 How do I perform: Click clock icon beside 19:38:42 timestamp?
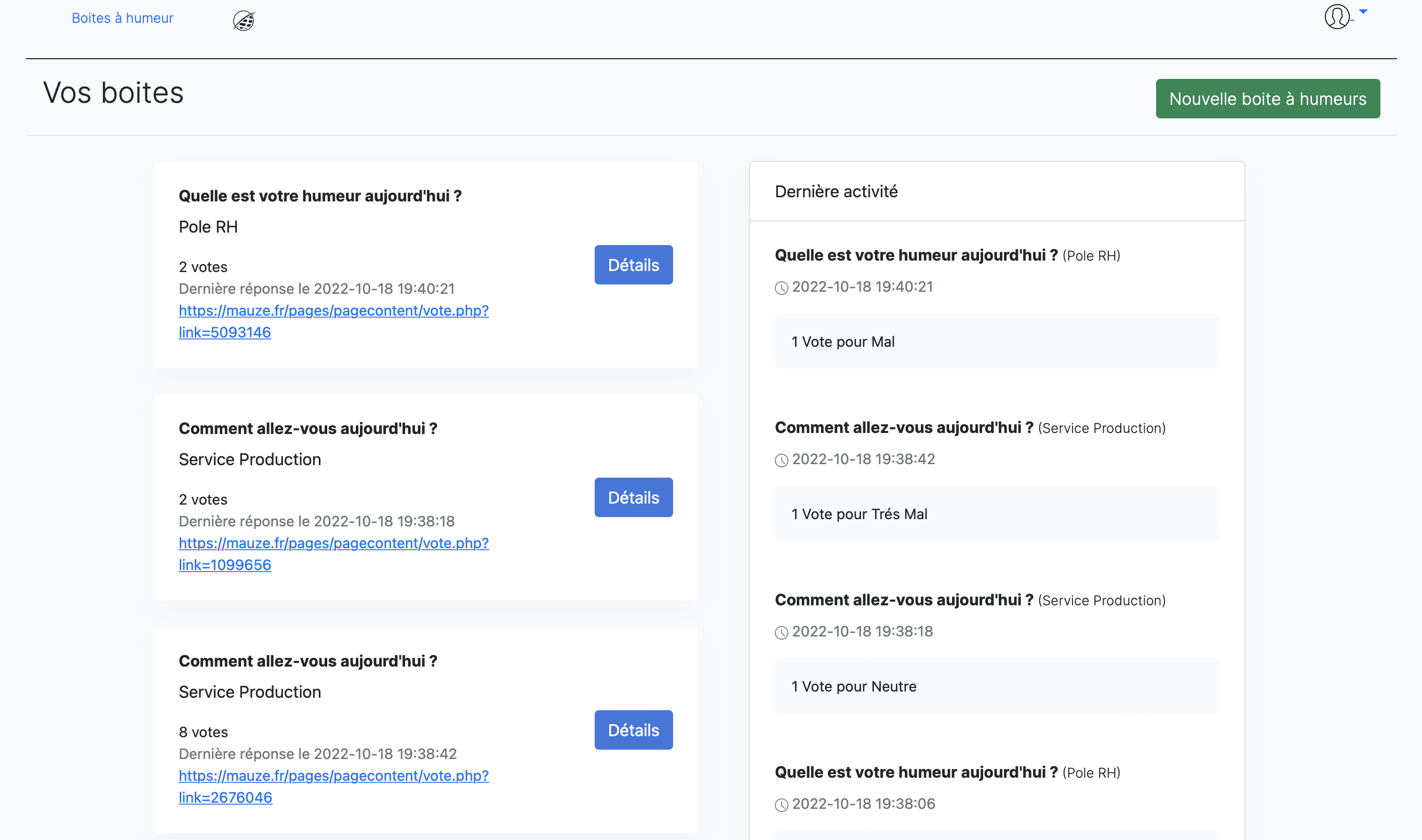pos(781,460)
